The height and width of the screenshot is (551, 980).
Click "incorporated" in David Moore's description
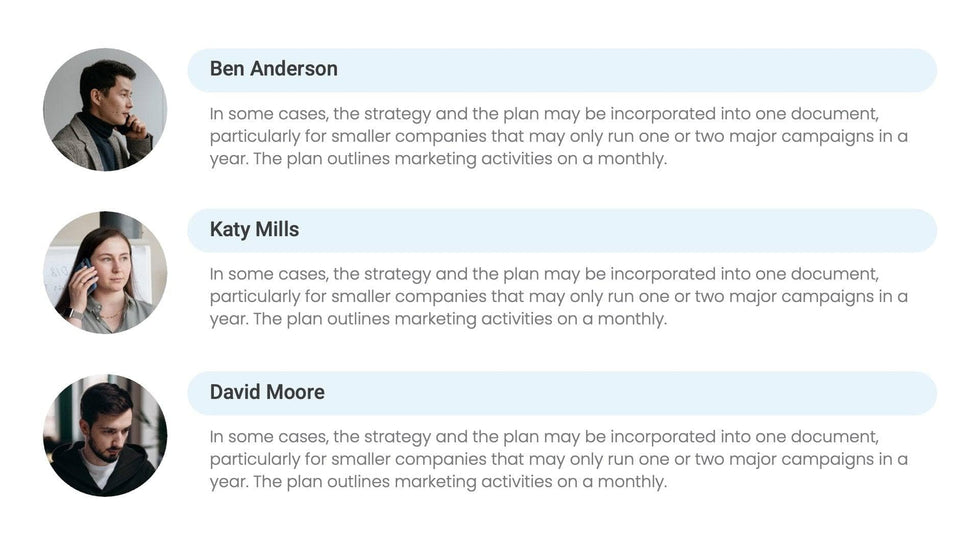660,437
